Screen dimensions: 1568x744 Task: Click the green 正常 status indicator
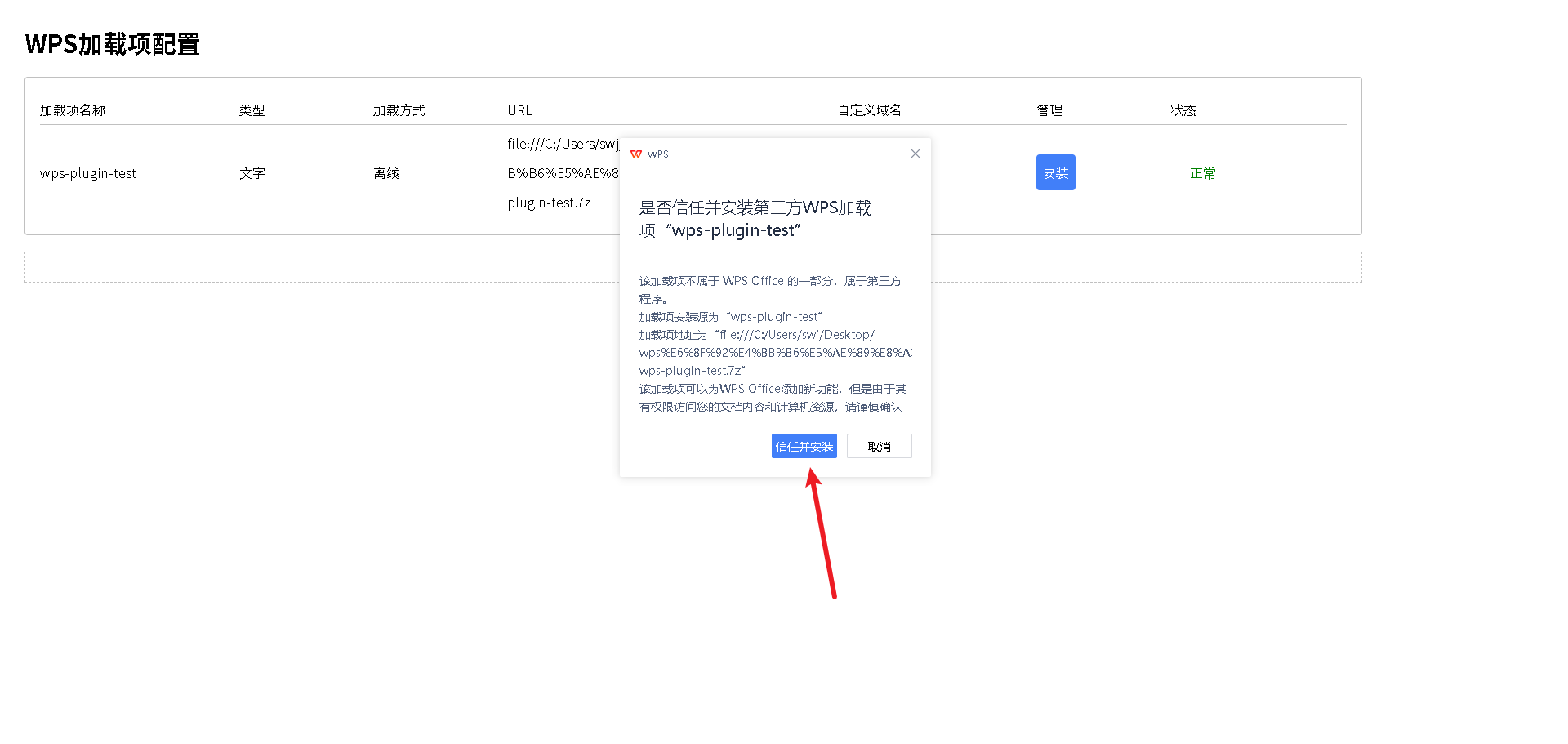(1201, 172)
